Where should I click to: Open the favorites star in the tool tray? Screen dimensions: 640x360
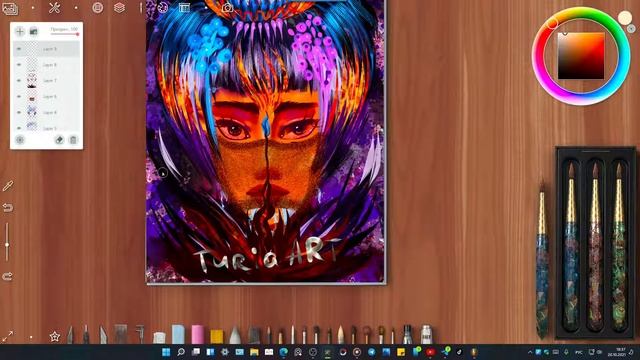pyautogui.click(x=55, y=336)
